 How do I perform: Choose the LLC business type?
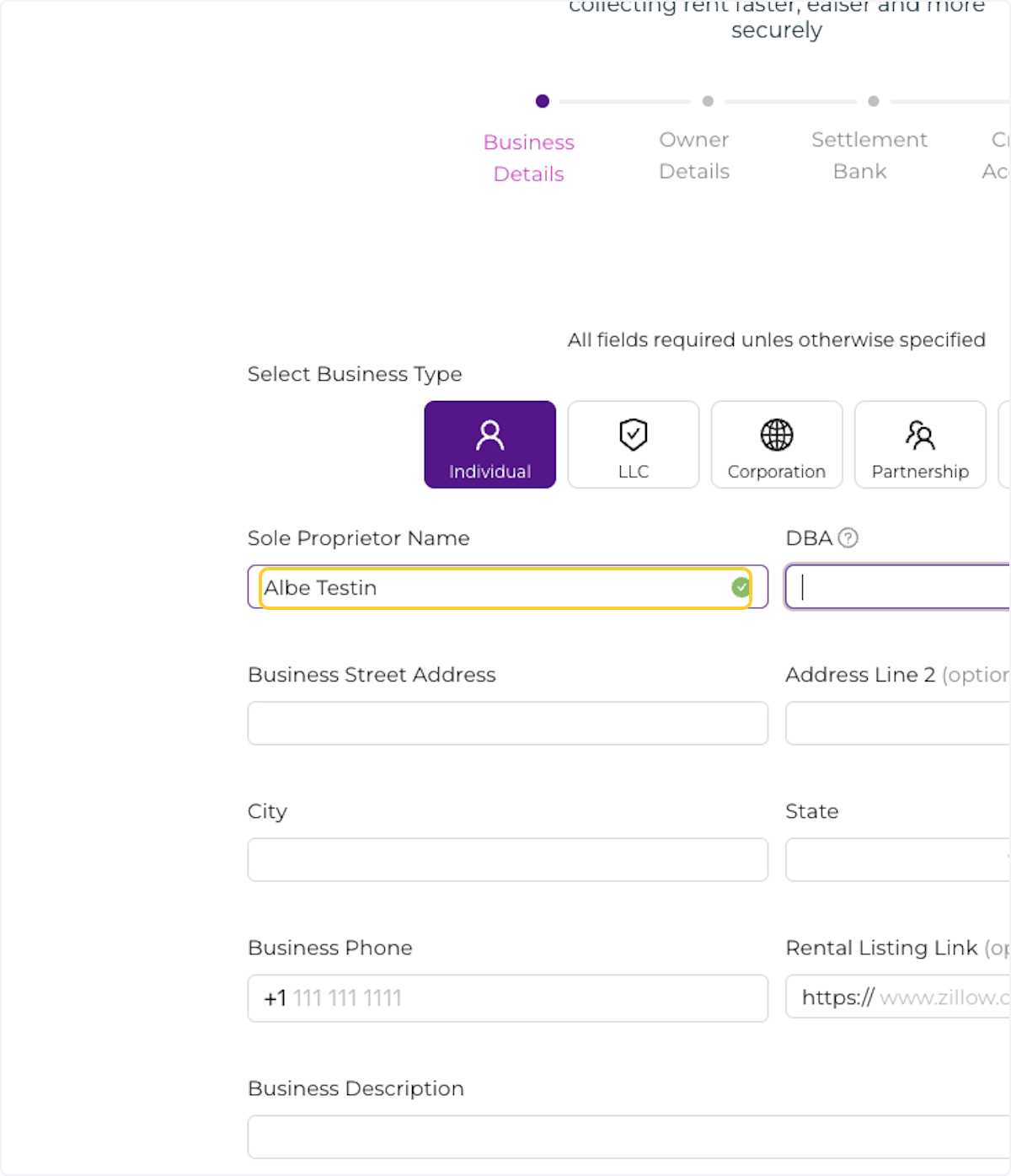633,445
